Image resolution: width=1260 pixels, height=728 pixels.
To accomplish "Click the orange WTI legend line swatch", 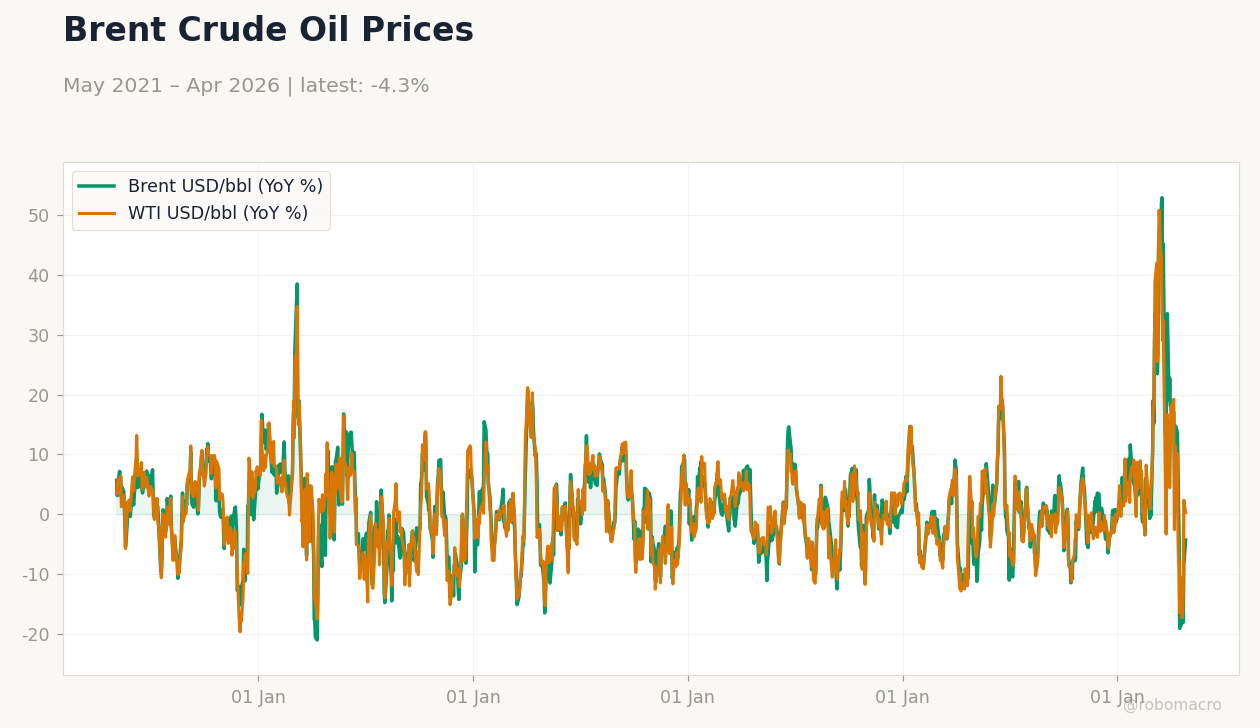I will tap(97, 213).
